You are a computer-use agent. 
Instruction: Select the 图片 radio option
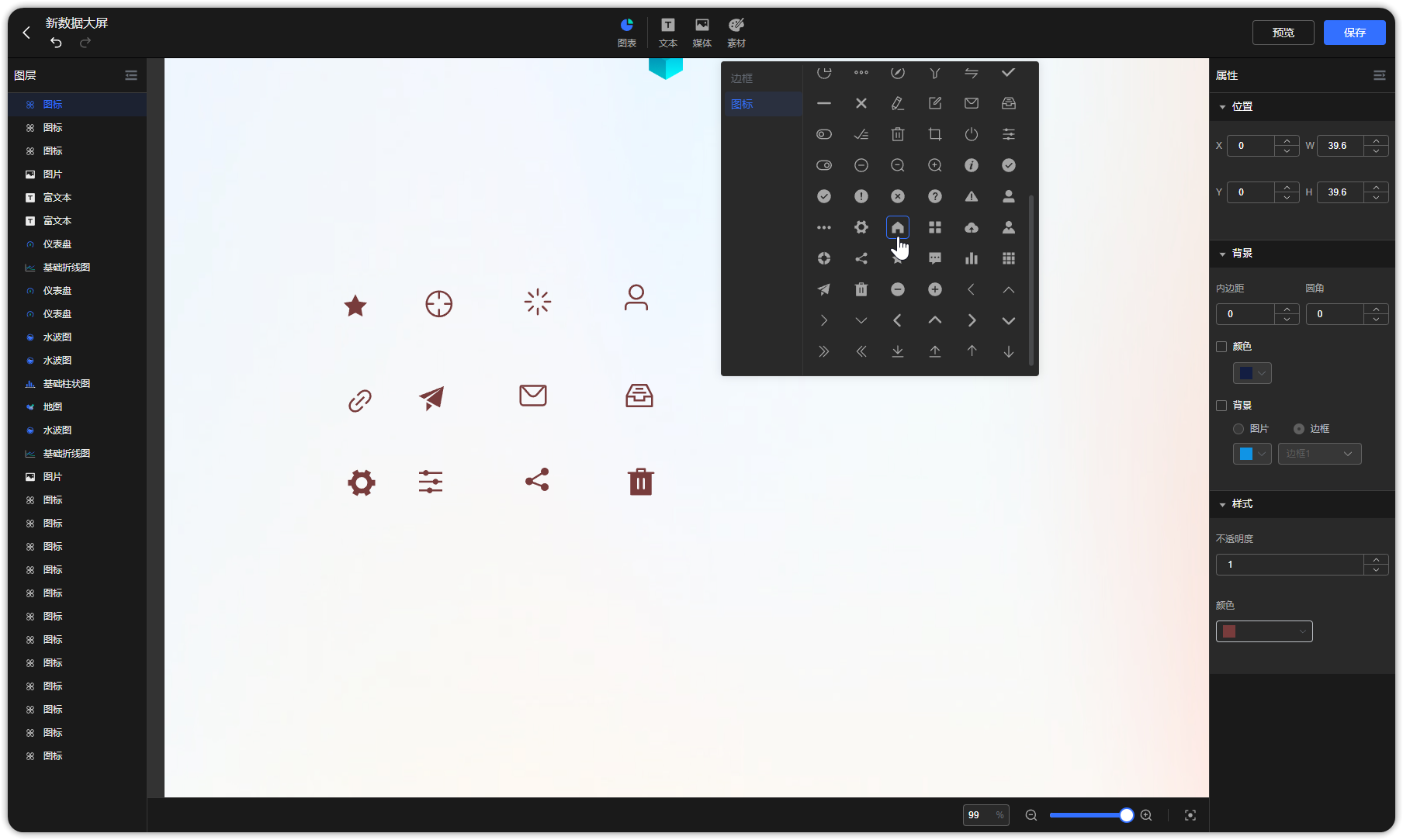click(1238, 429)
